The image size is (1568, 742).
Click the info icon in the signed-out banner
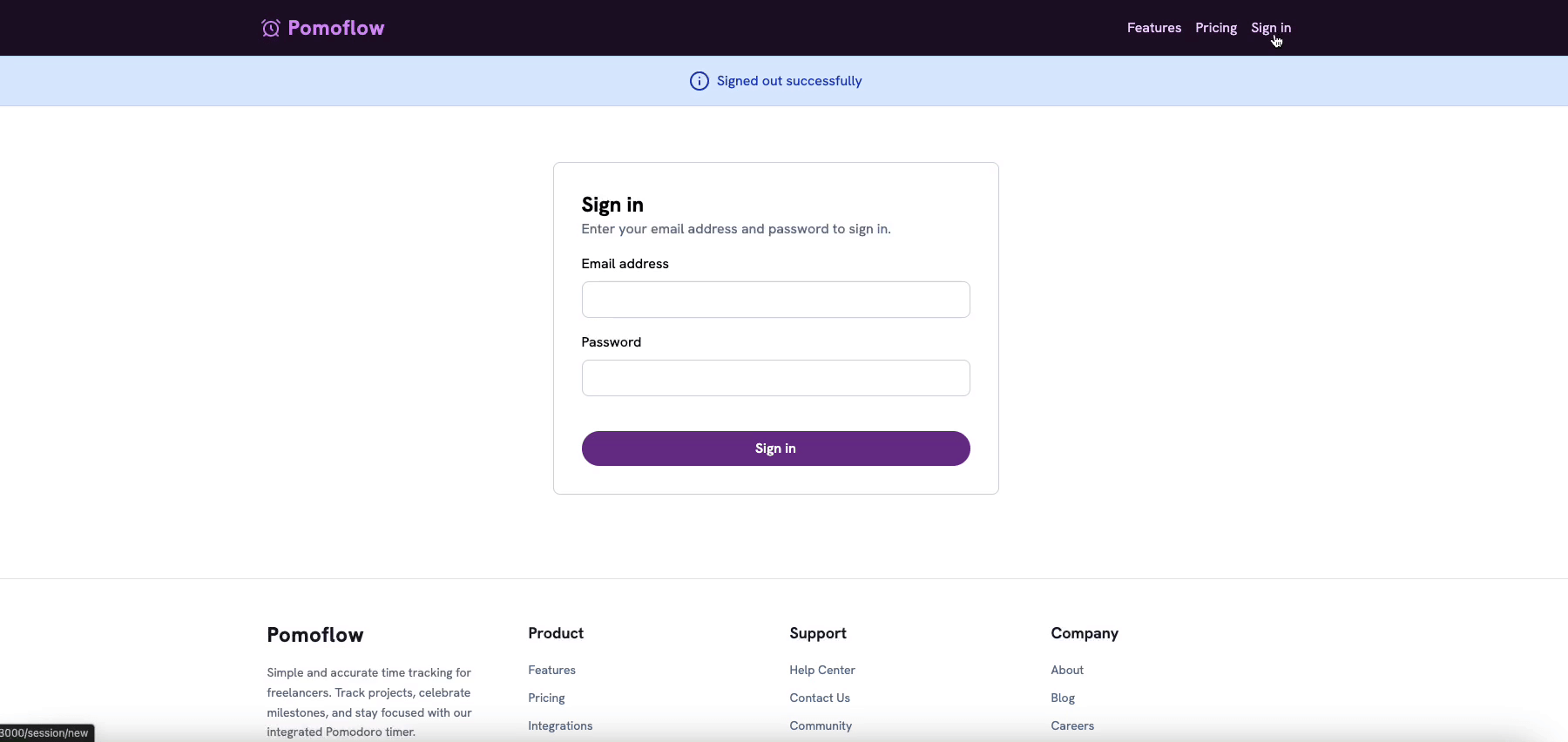point(699,81)
